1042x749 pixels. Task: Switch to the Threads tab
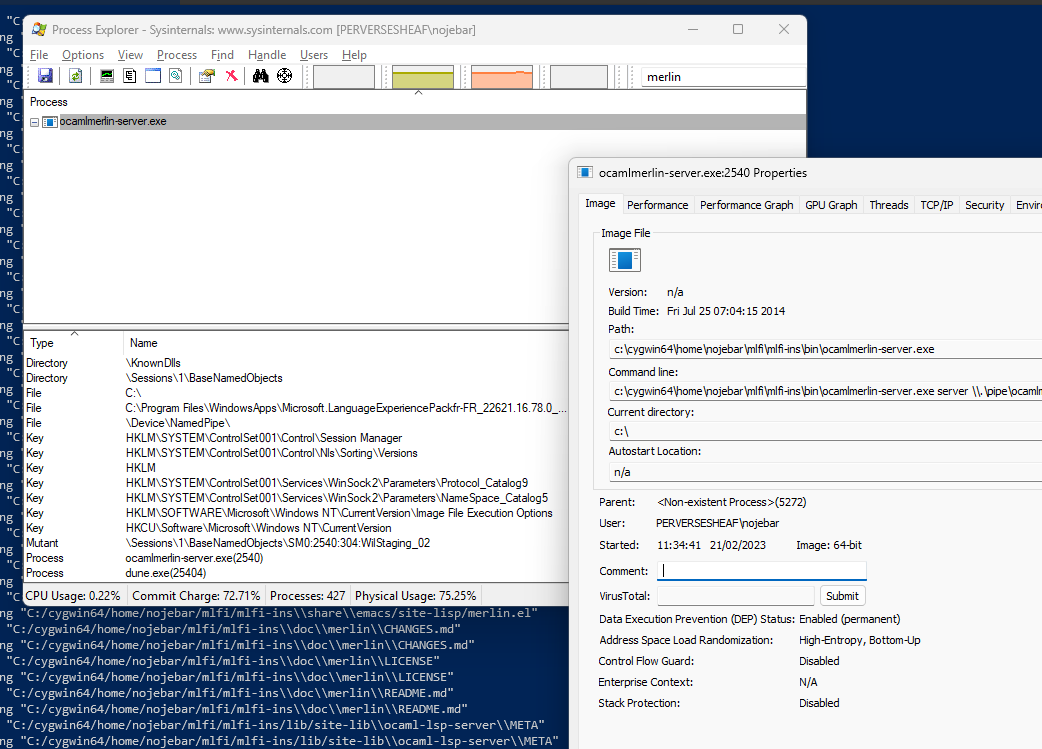[888, 205]
